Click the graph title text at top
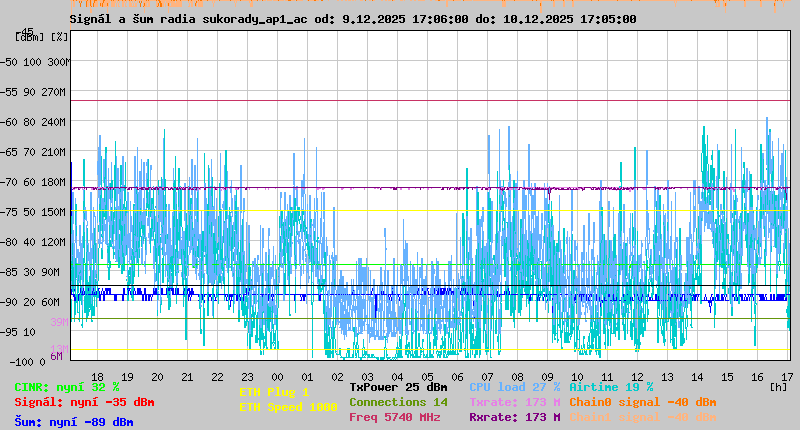The width and height of the screenshot is (800, 430). [x=353, y=19]
